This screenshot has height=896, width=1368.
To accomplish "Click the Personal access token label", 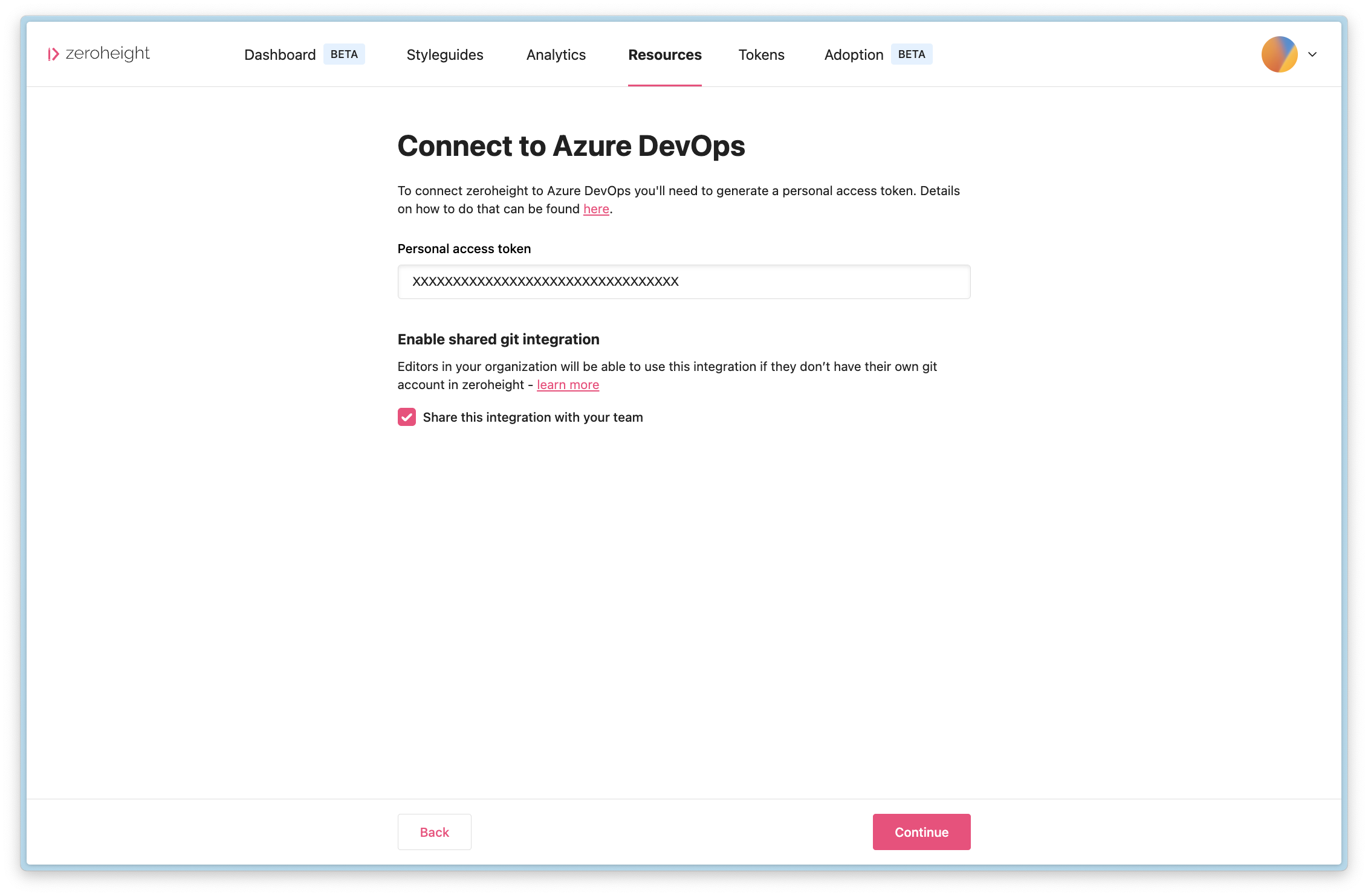I will [464, 249].
